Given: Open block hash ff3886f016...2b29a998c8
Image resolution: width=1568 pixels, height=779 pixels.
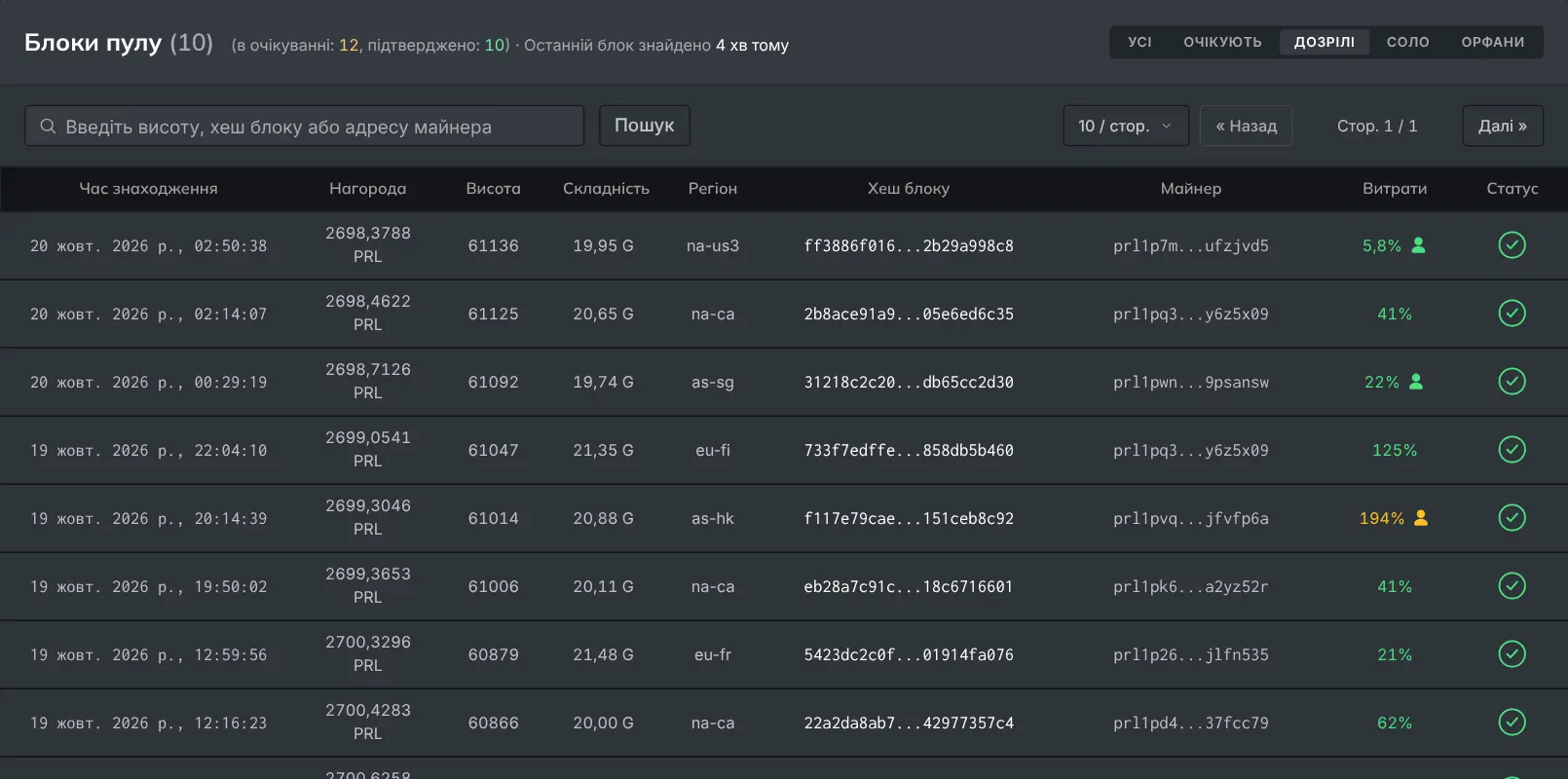Looking at the screenshot, I should [x=909, y=245].
